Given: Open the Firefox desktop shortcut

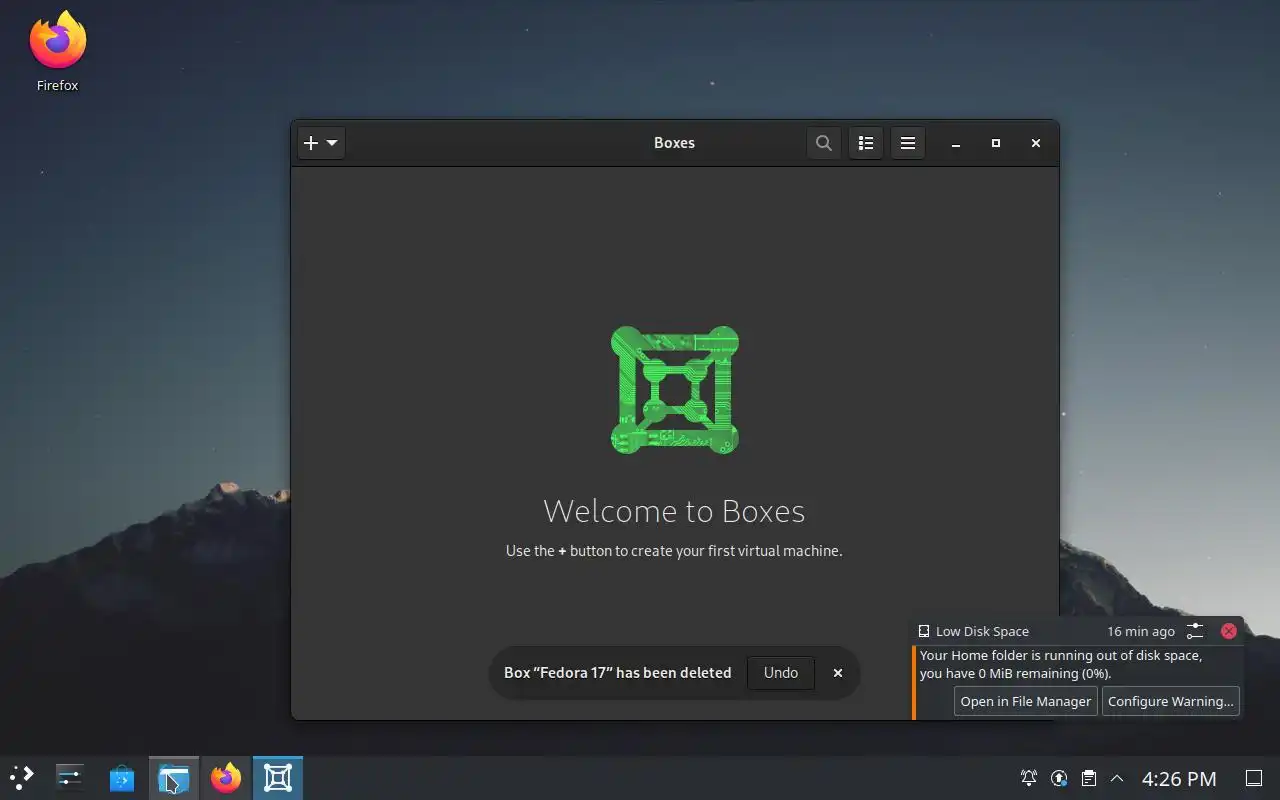Looking at the screenshot, I should pos(58,52).
